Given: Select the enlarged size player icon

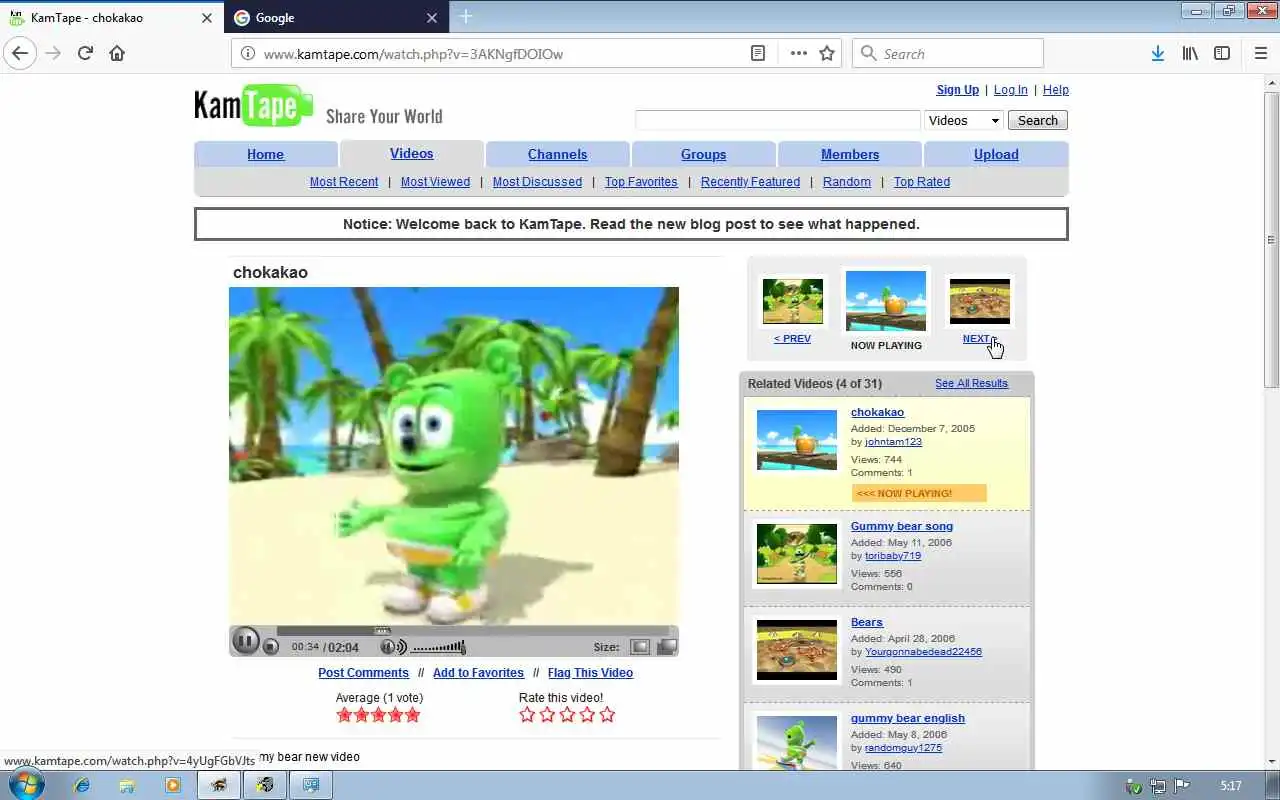Looking at the screenshot, I should point(666,647).
